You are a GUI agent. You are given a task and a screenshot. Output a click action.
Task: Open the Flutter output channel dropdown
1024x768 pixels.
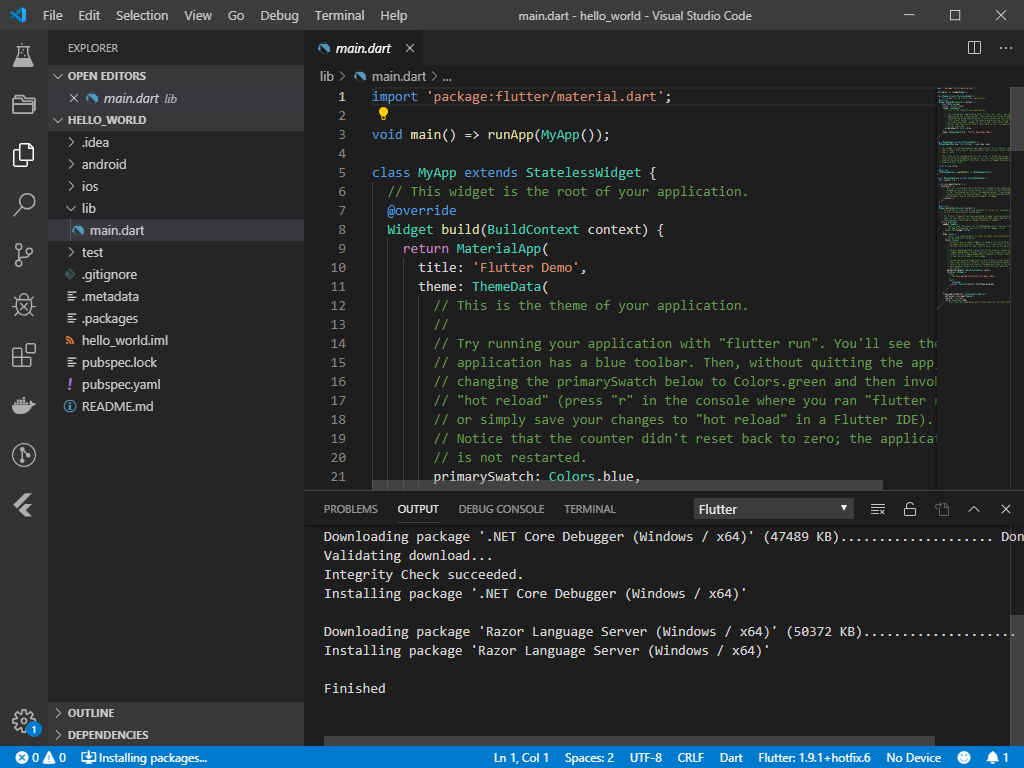773,509
